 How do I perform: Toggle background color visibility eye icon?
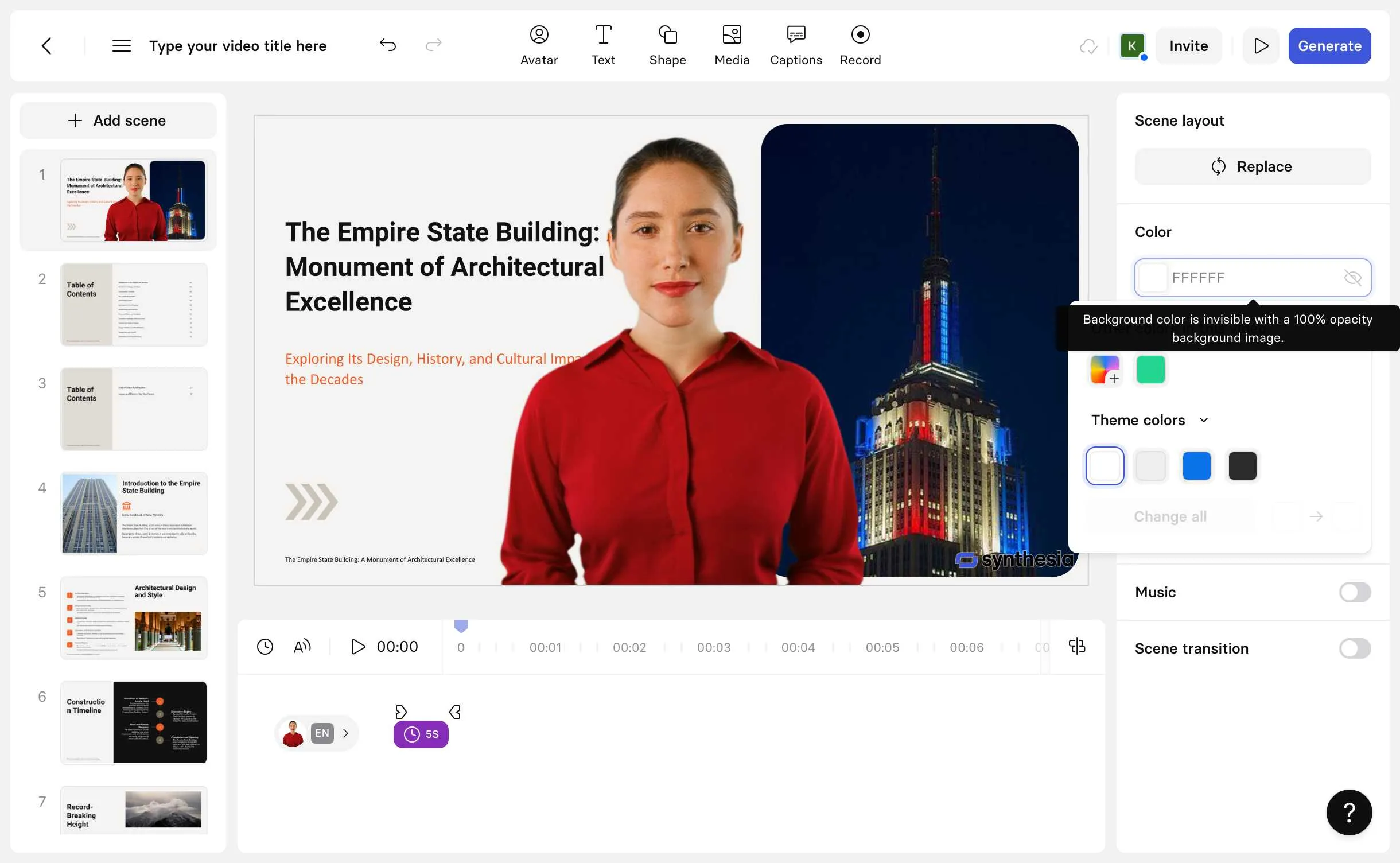(1352, 278)
